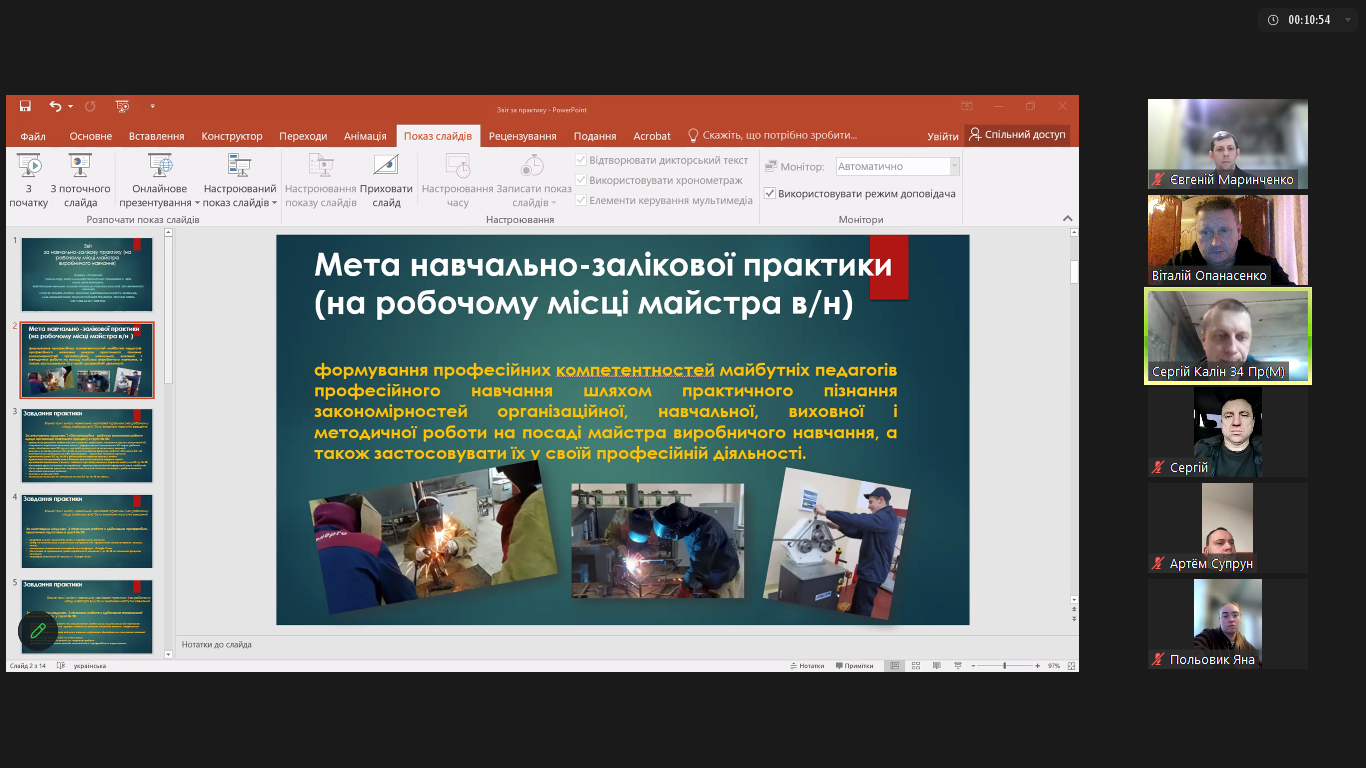Viewport: 1366px width, 768px height.
Task: Switch to Slide Sorter view in status bar
Action: (x=918, y=665)
